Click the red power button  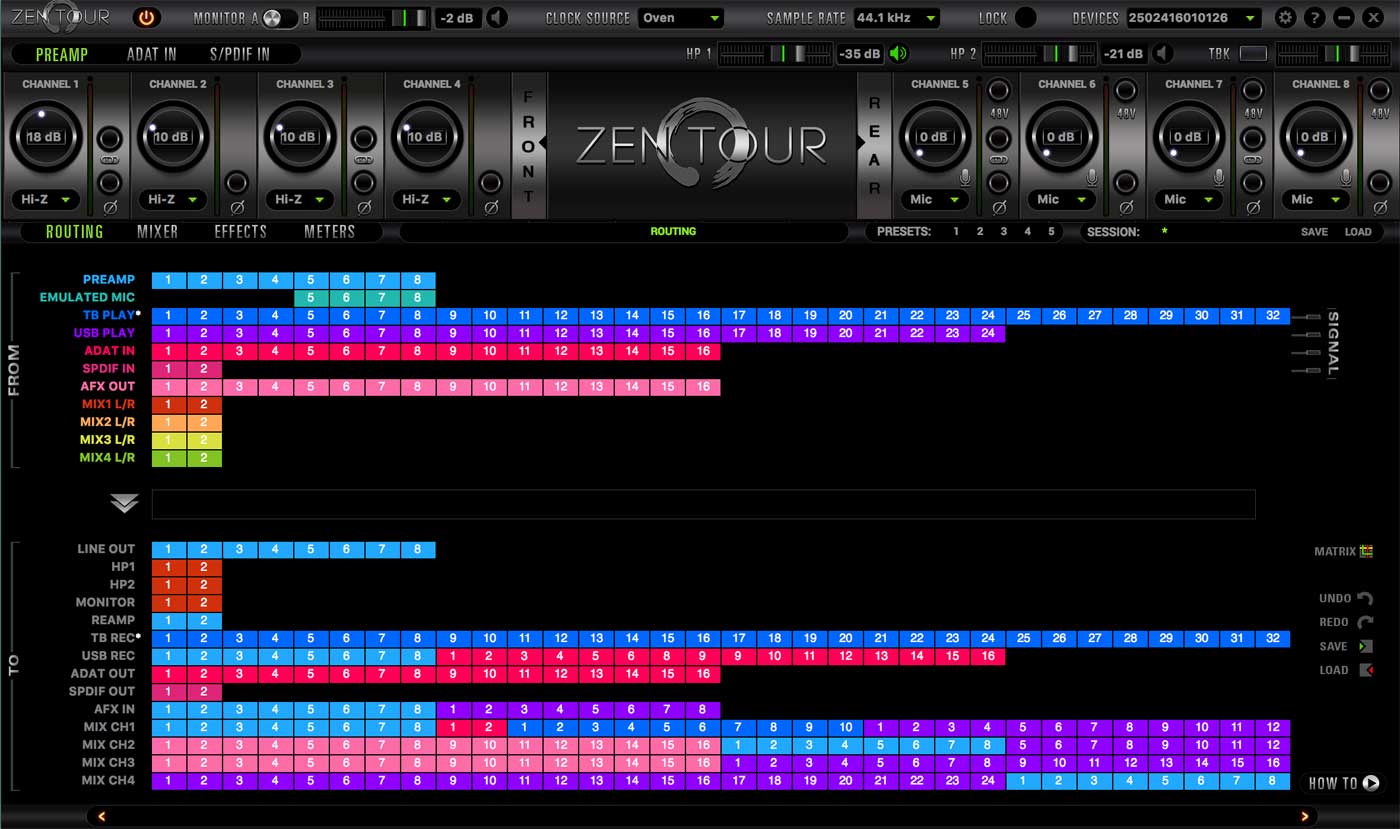pos(147,17)
